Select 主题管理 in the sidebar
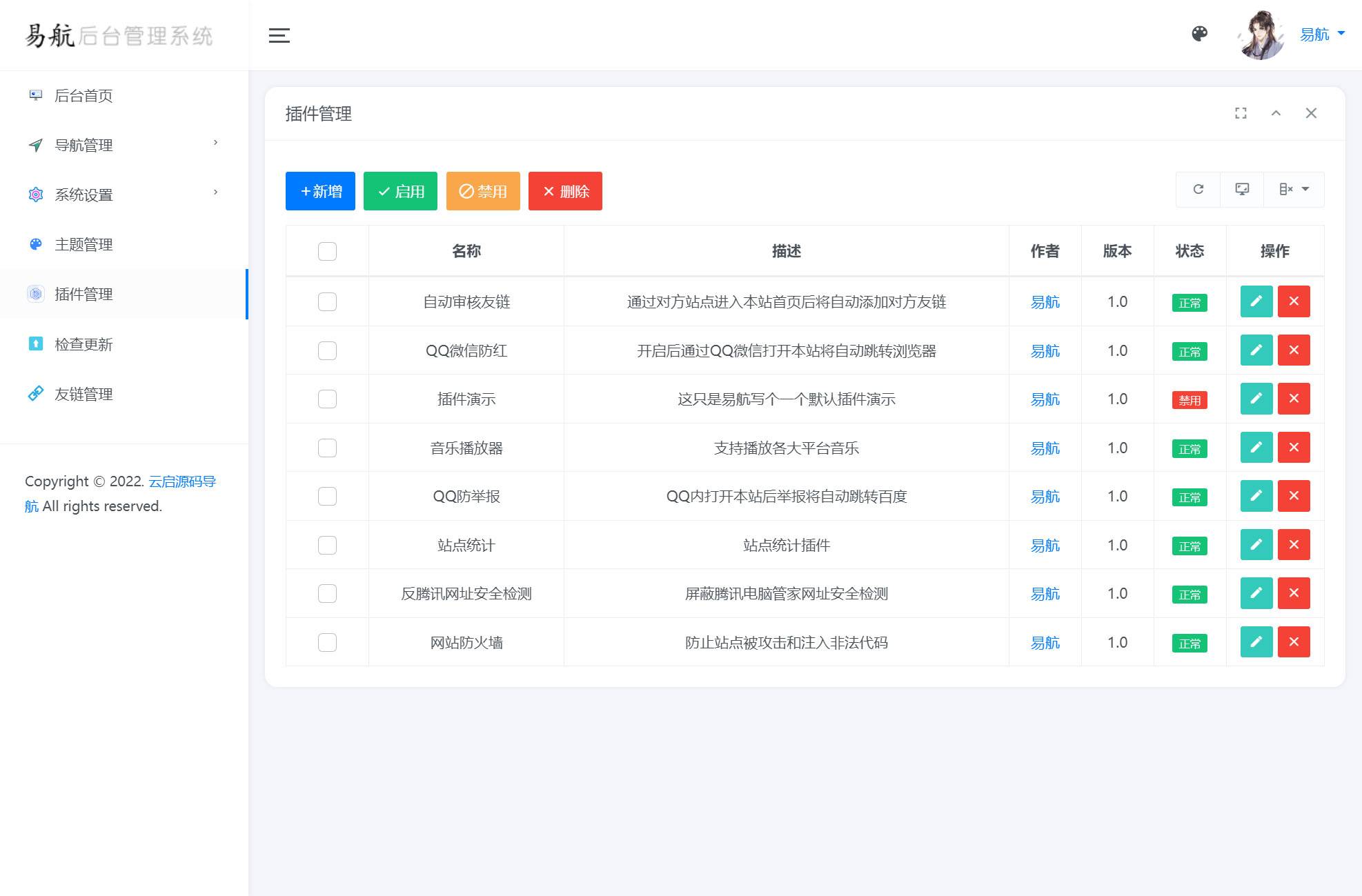 click(x=84, y=244)
